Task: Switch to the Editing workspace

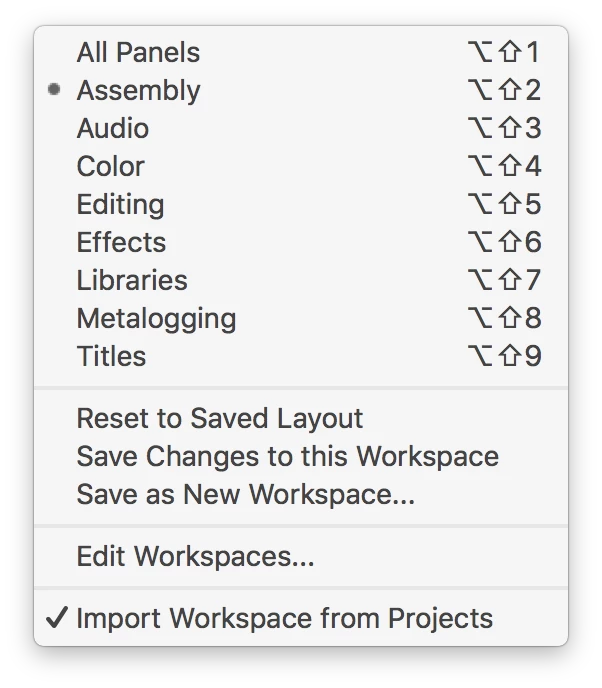Action: 120,205
